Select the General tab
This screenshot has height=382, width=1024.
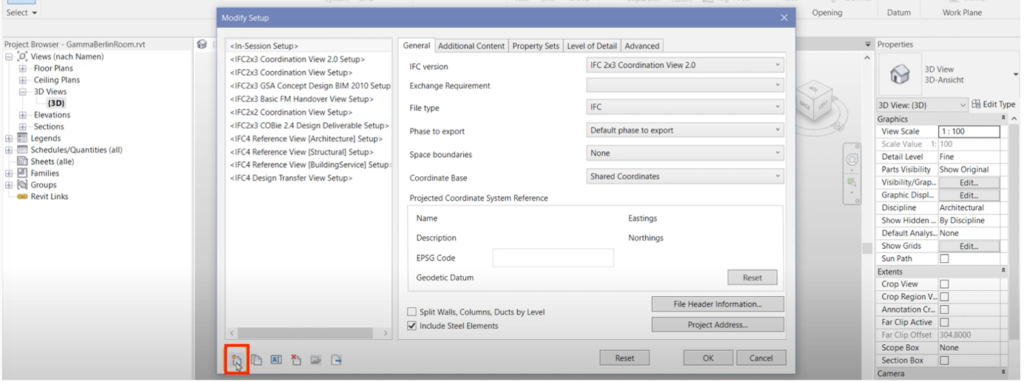pos(416,45)
